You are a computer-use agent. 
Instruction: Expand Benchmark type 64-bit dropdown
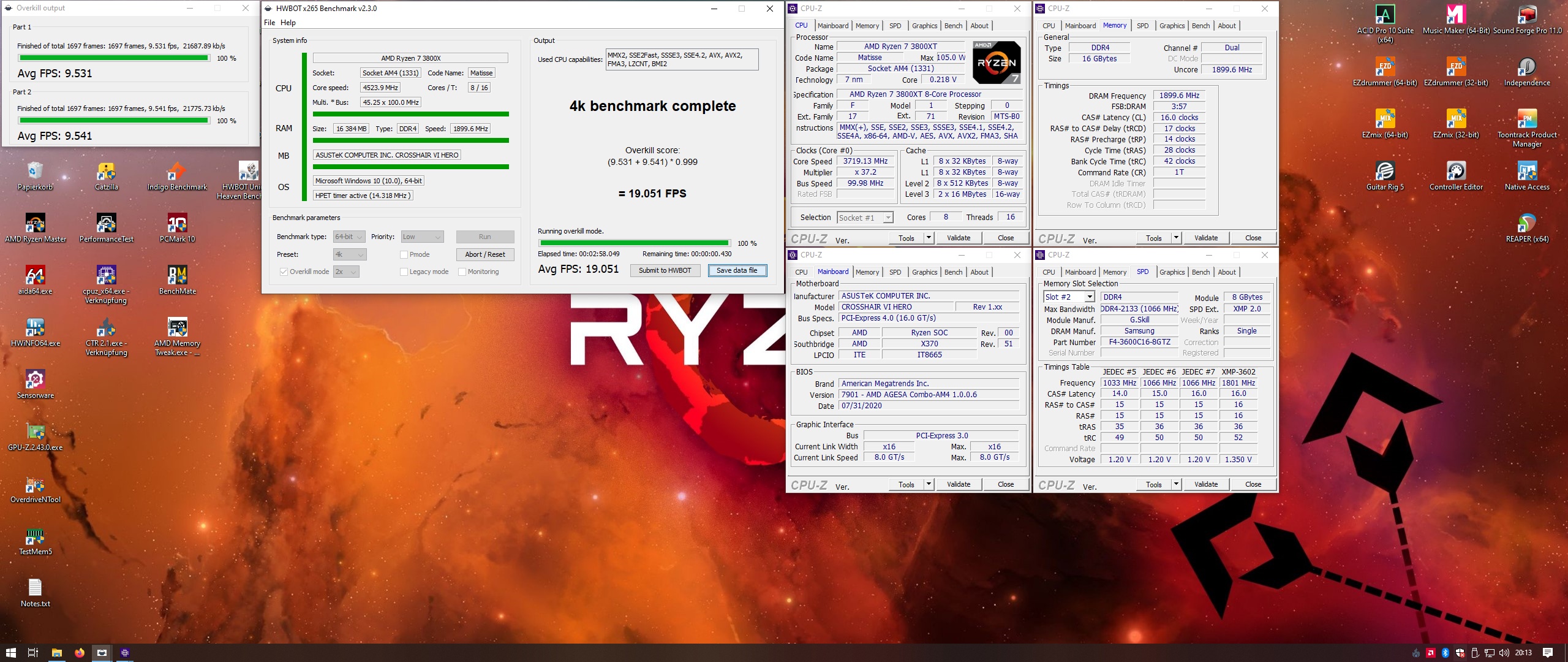pos(349,237)
